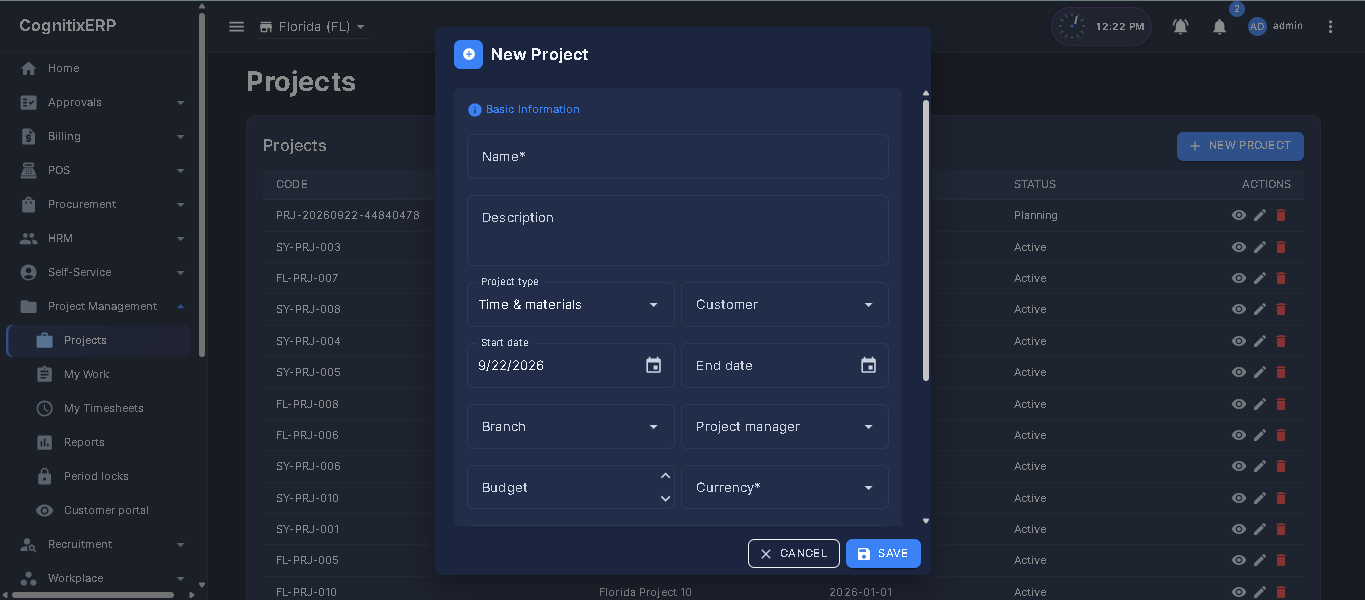
Task: Expand the Billing sidebar menu
Action: click(x=100, y=136)
